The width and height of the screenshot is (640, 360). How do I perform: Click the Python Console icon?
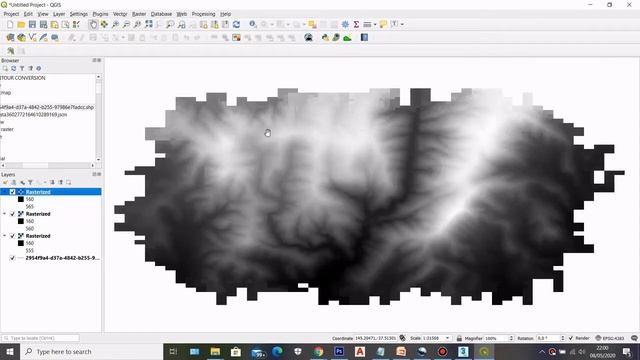[x=325, y=38]
